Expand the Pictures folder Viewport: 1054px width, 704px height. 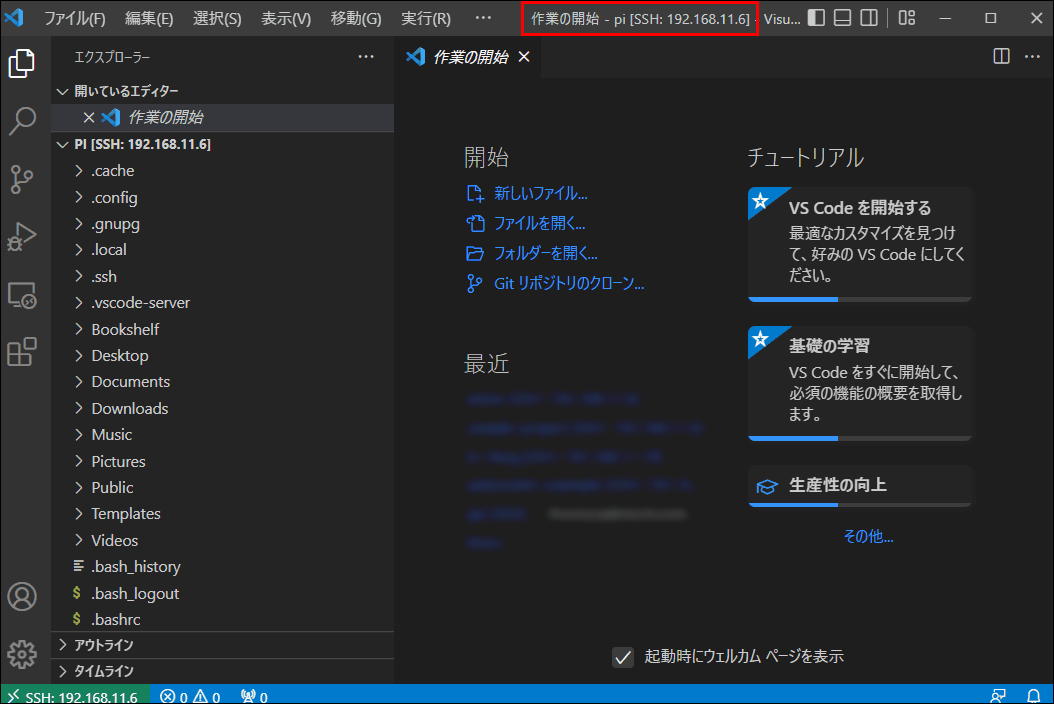(x=222, y=461)
